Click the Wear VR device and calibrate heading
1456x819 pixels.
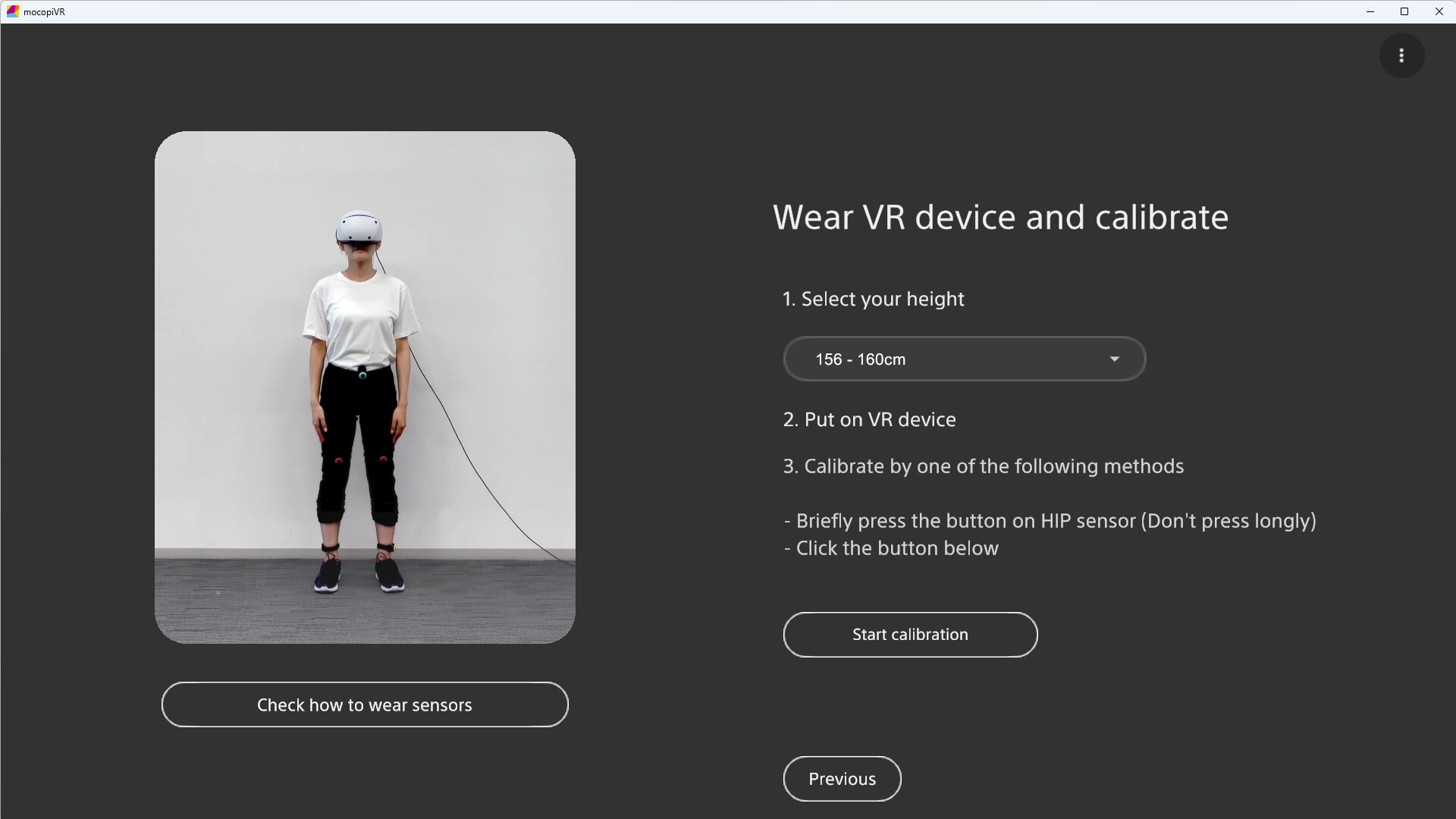pyautogui.click(x=1001, y=218)
